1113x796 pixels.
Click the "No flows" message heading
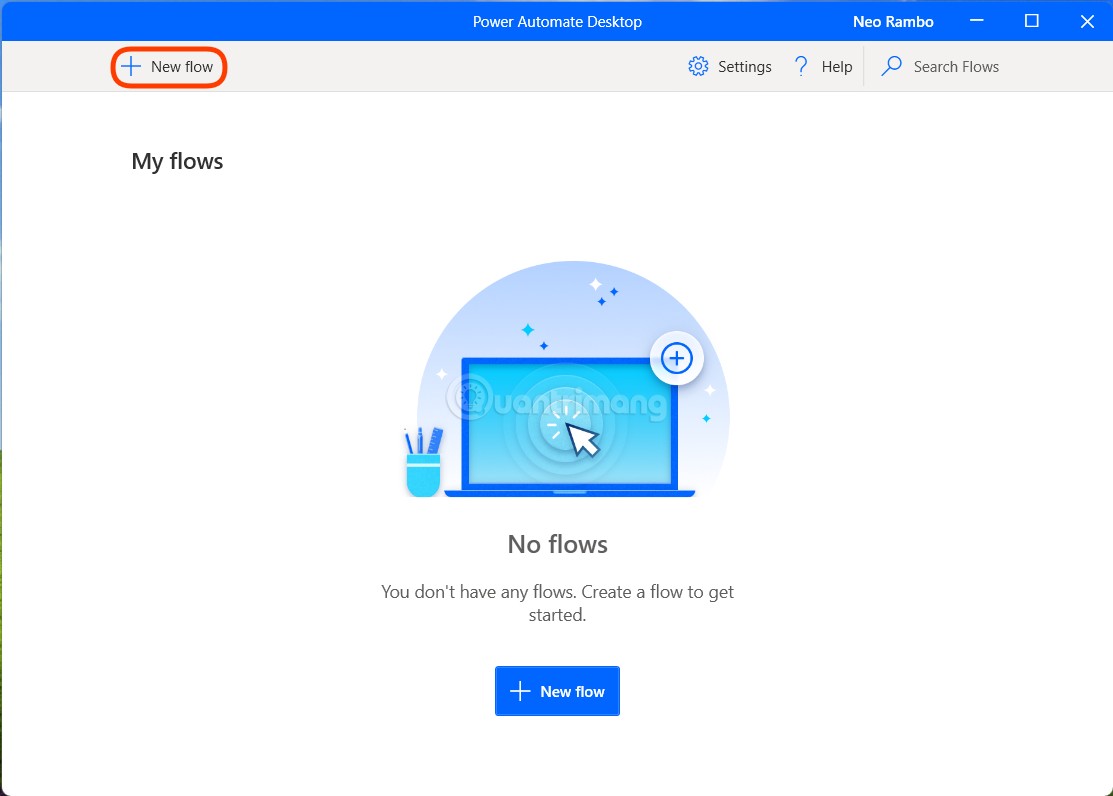click(557, 544)
